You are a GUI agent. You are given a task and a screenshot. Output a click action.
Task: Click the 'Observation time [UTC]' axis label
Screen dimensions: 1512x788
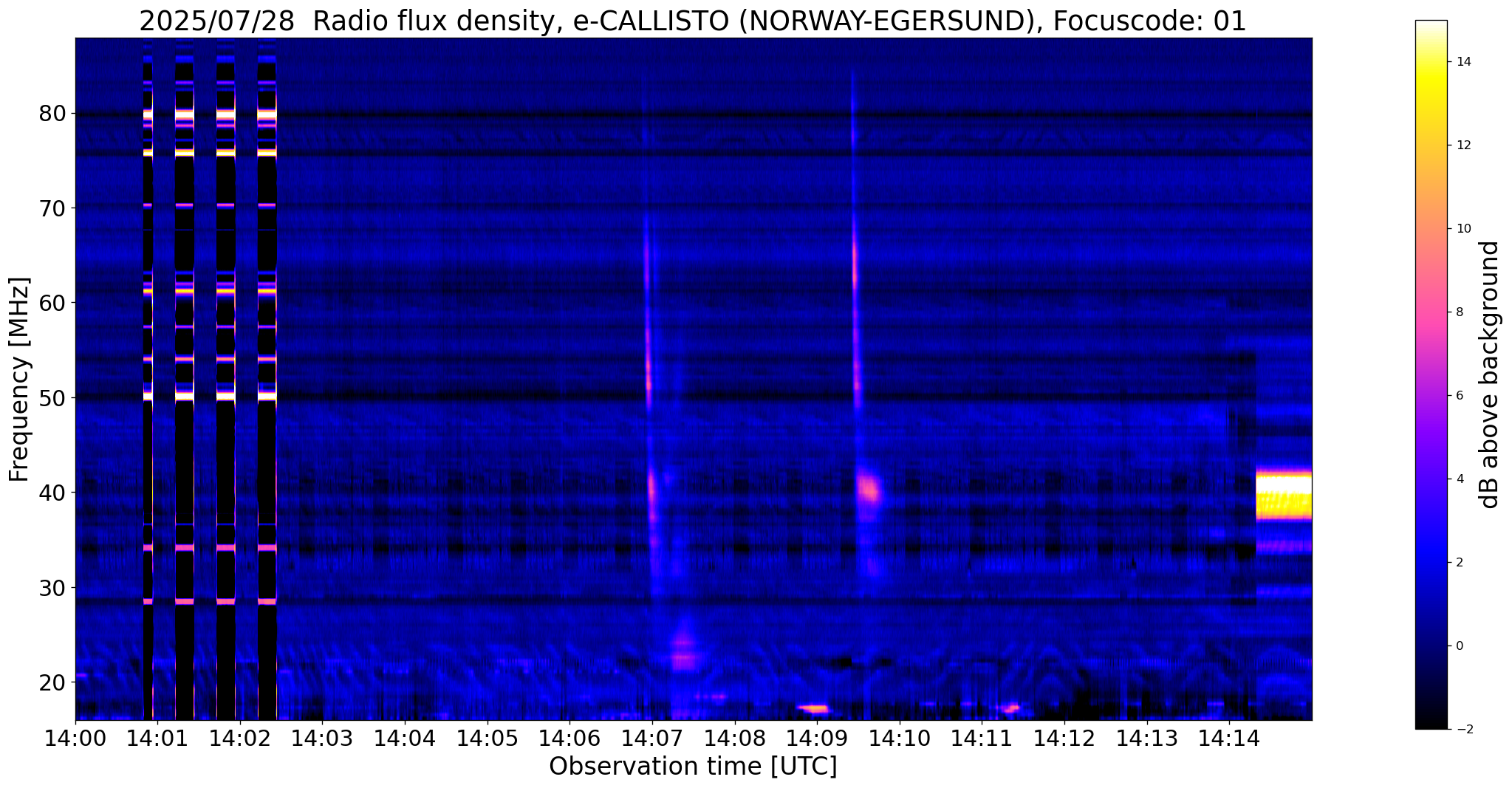pyautogui.click(x=693, y=767)
